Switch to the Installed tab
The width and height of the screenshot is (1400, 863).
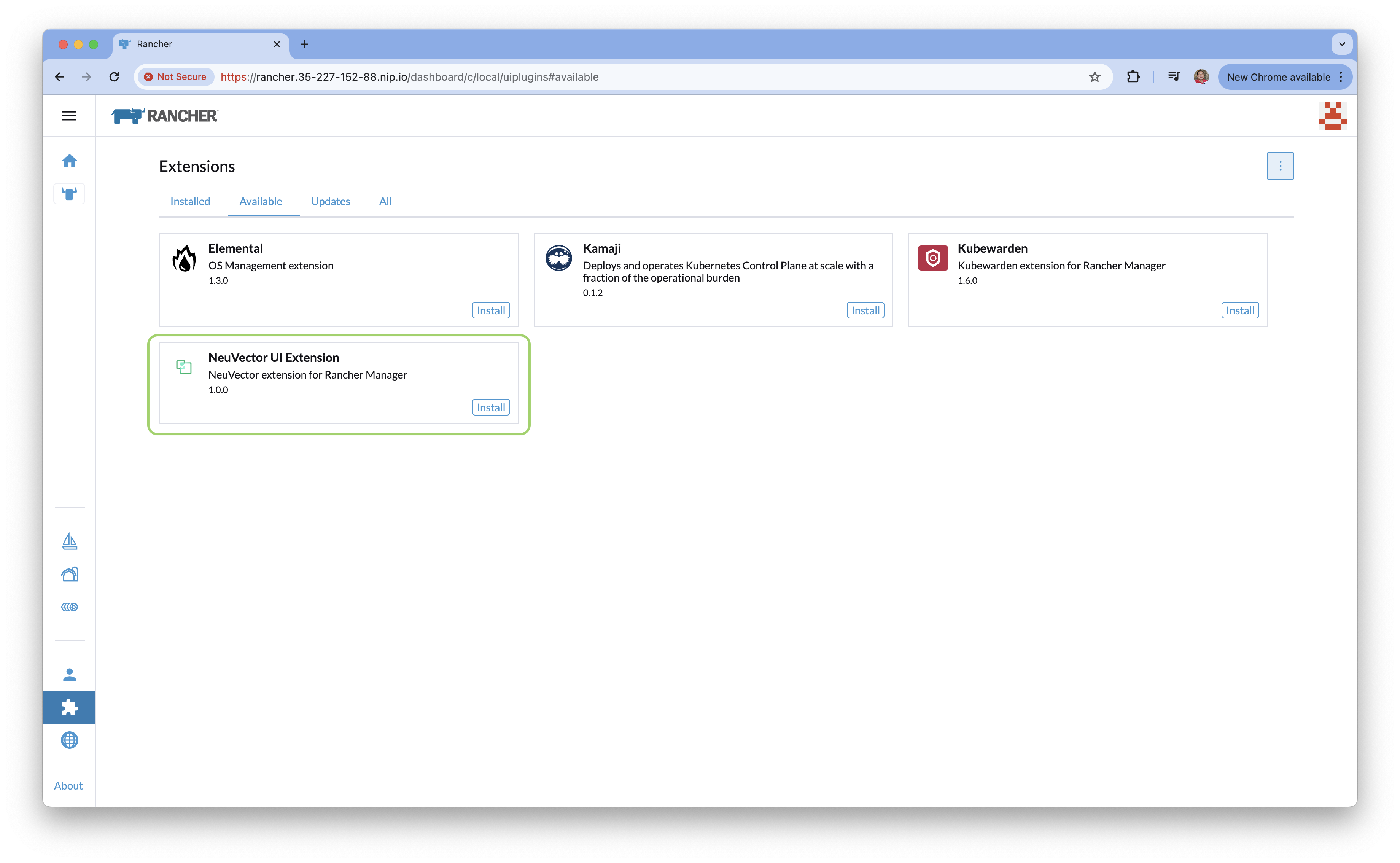pos(190,202)
